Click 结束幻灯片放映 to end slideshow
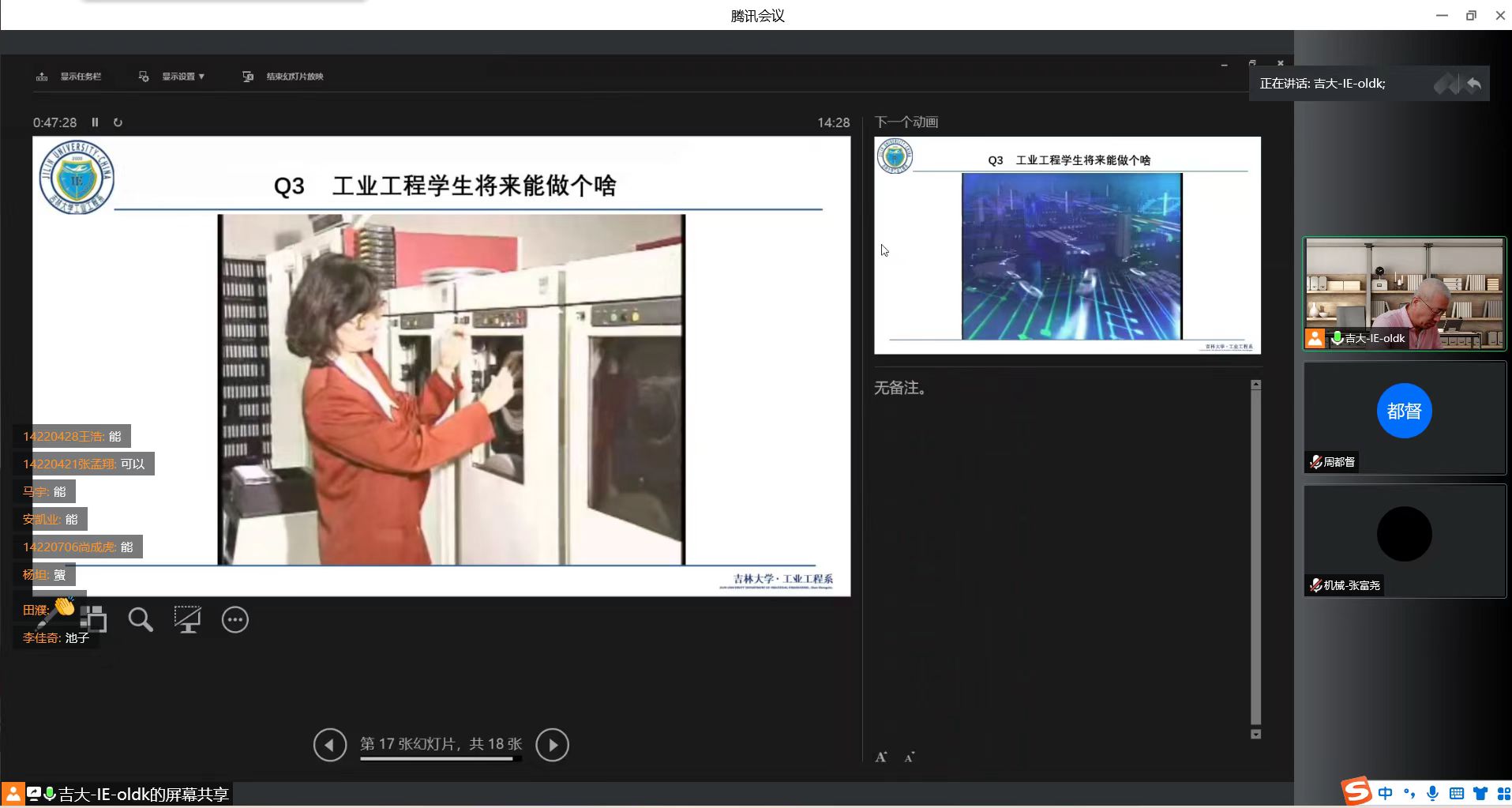 (x=284, y=77)
